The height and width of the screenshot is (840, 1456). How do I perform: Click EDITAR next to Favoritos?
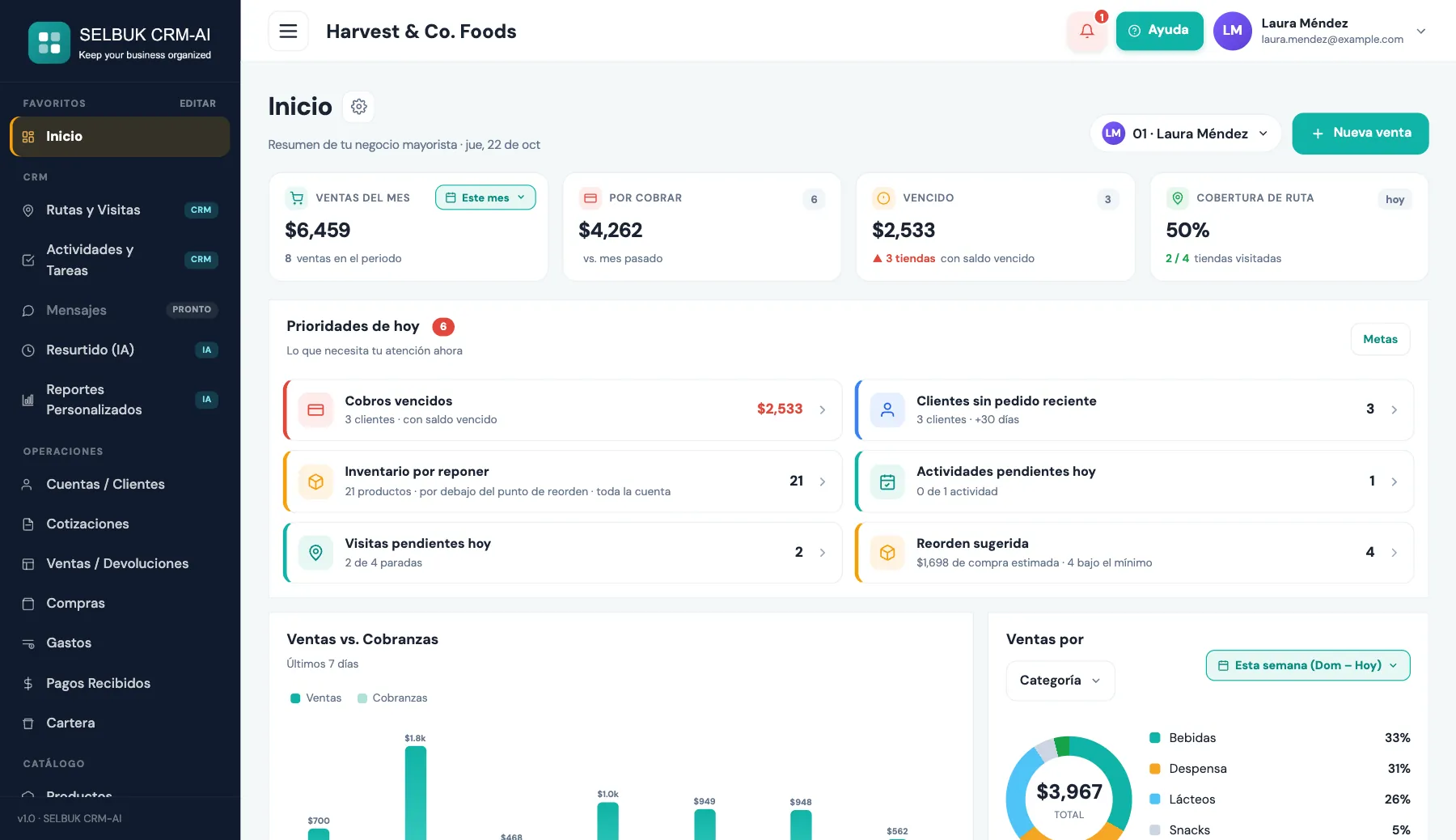197,104
